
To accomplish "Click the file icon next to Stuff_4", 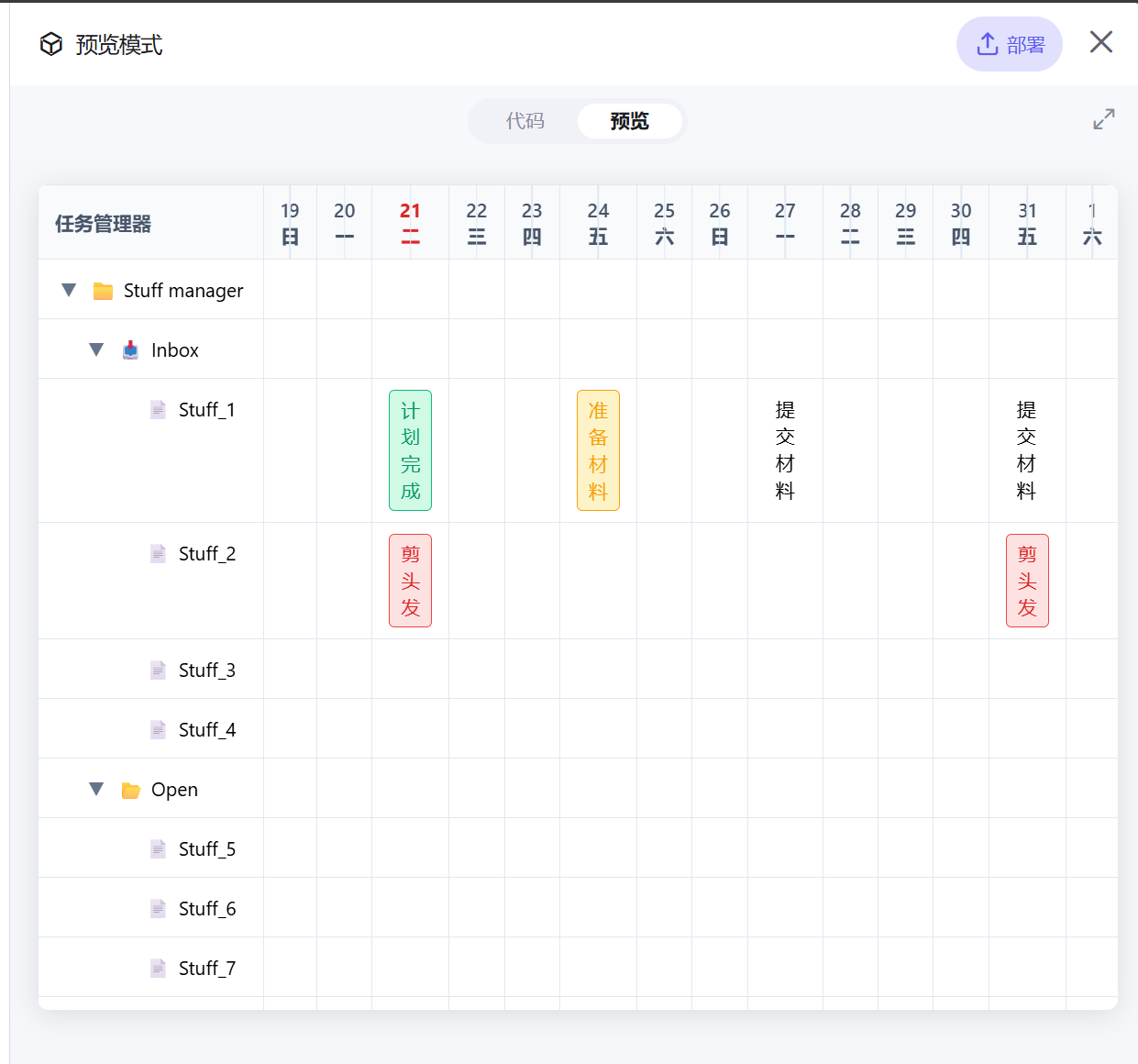I will tap(158, 729).
